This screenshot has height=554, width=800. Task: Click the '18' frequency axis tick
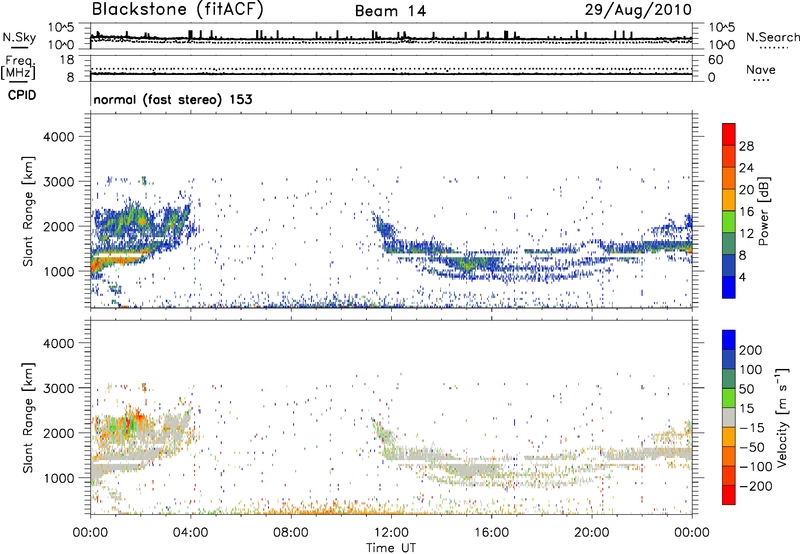(67, 60)
